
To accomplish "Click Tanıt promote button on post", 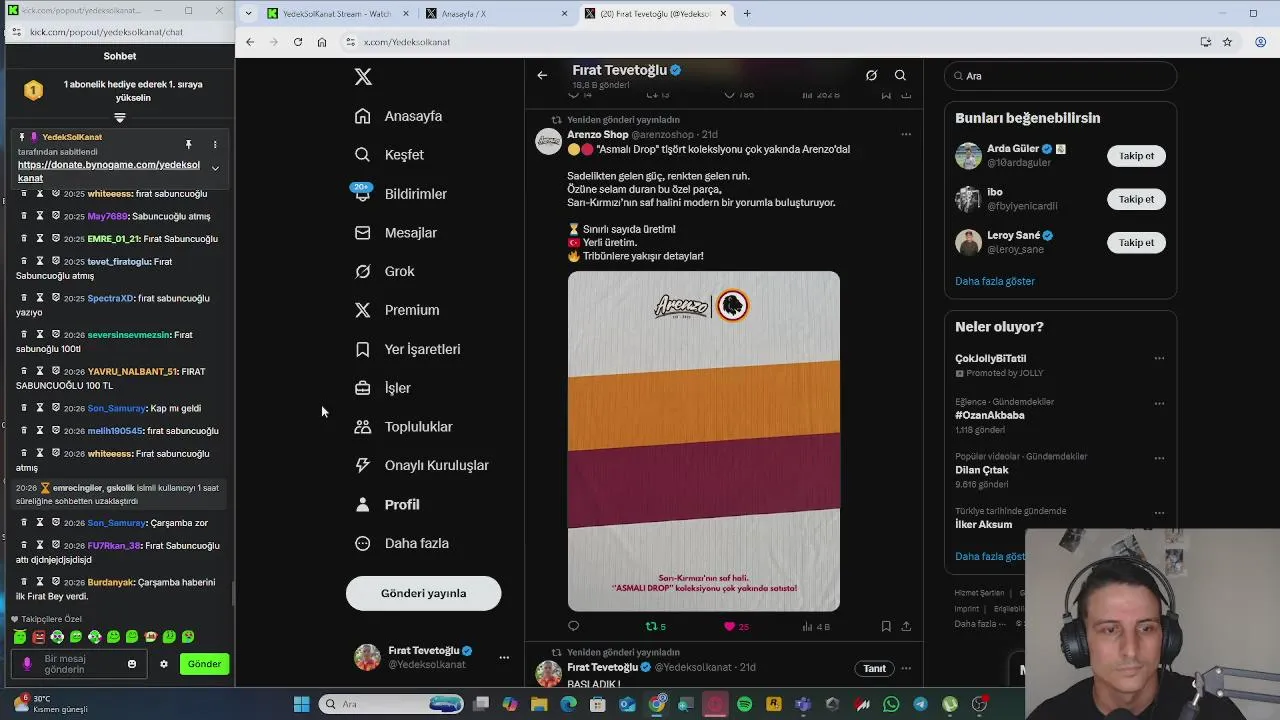I will pos(874,668).
